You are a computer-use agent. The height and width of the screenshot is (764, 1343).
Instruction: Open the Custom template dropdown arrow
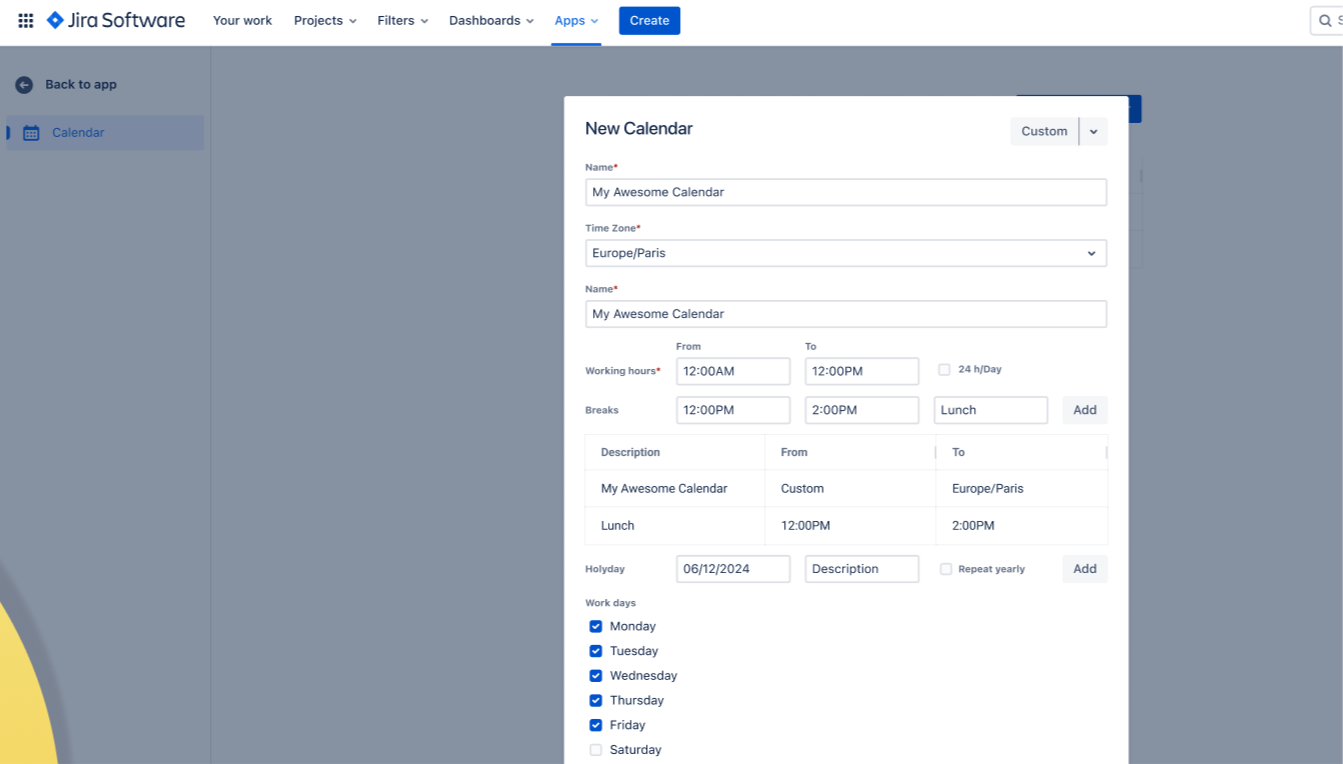coord(1093,132)
